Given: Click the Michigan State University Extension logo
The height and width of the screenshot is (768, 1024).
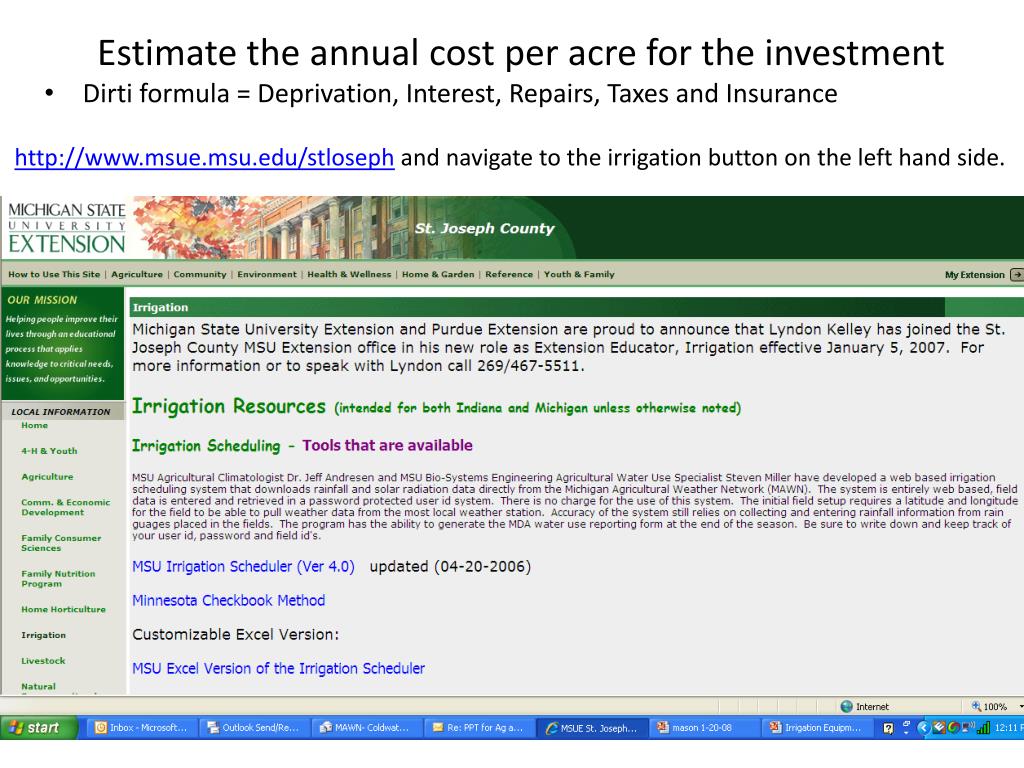Looking at the screenshot, I should [x=66, y=228].
